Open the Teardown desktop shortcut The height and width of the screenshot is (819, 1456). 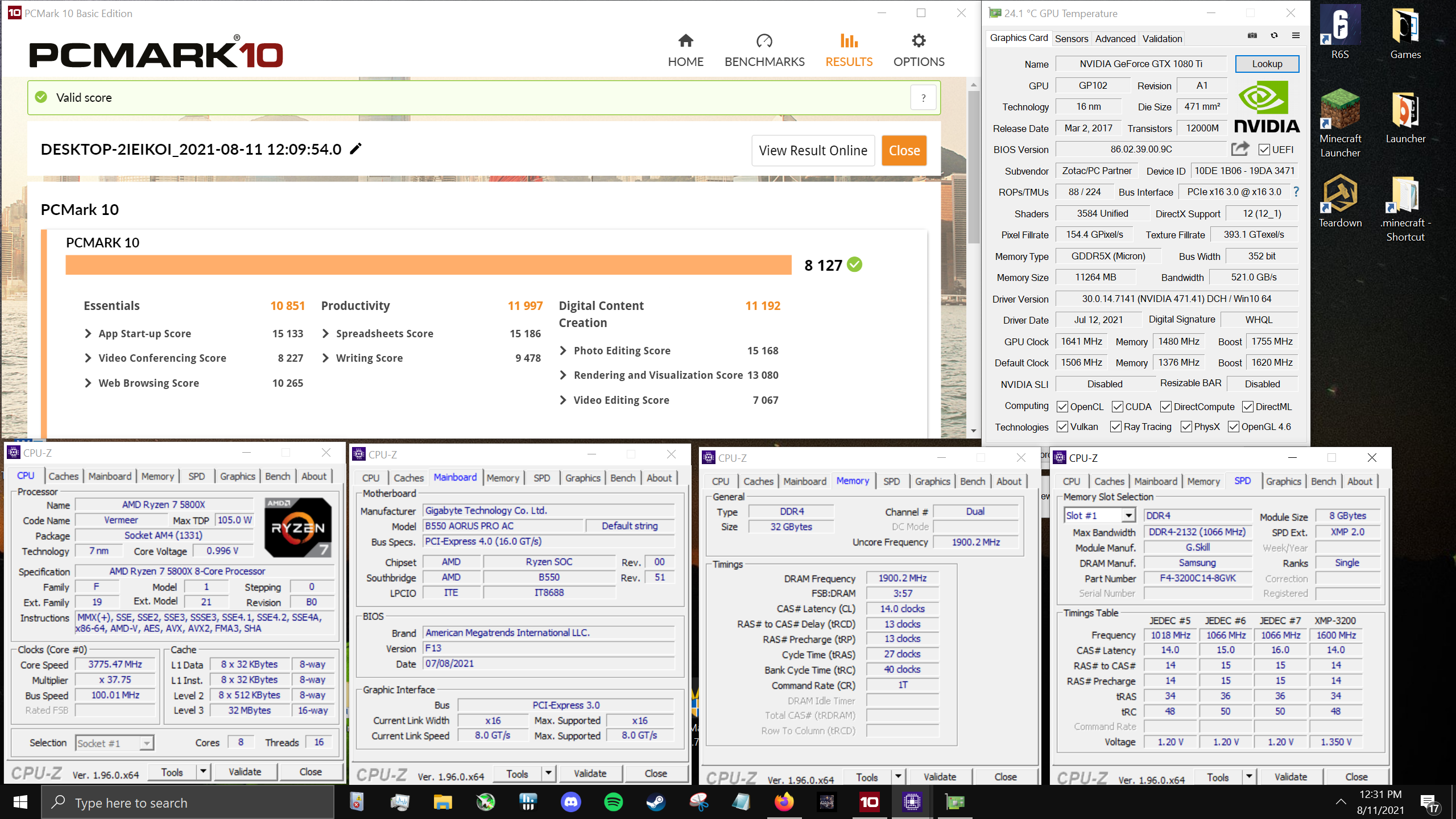tap(1340, 201)
